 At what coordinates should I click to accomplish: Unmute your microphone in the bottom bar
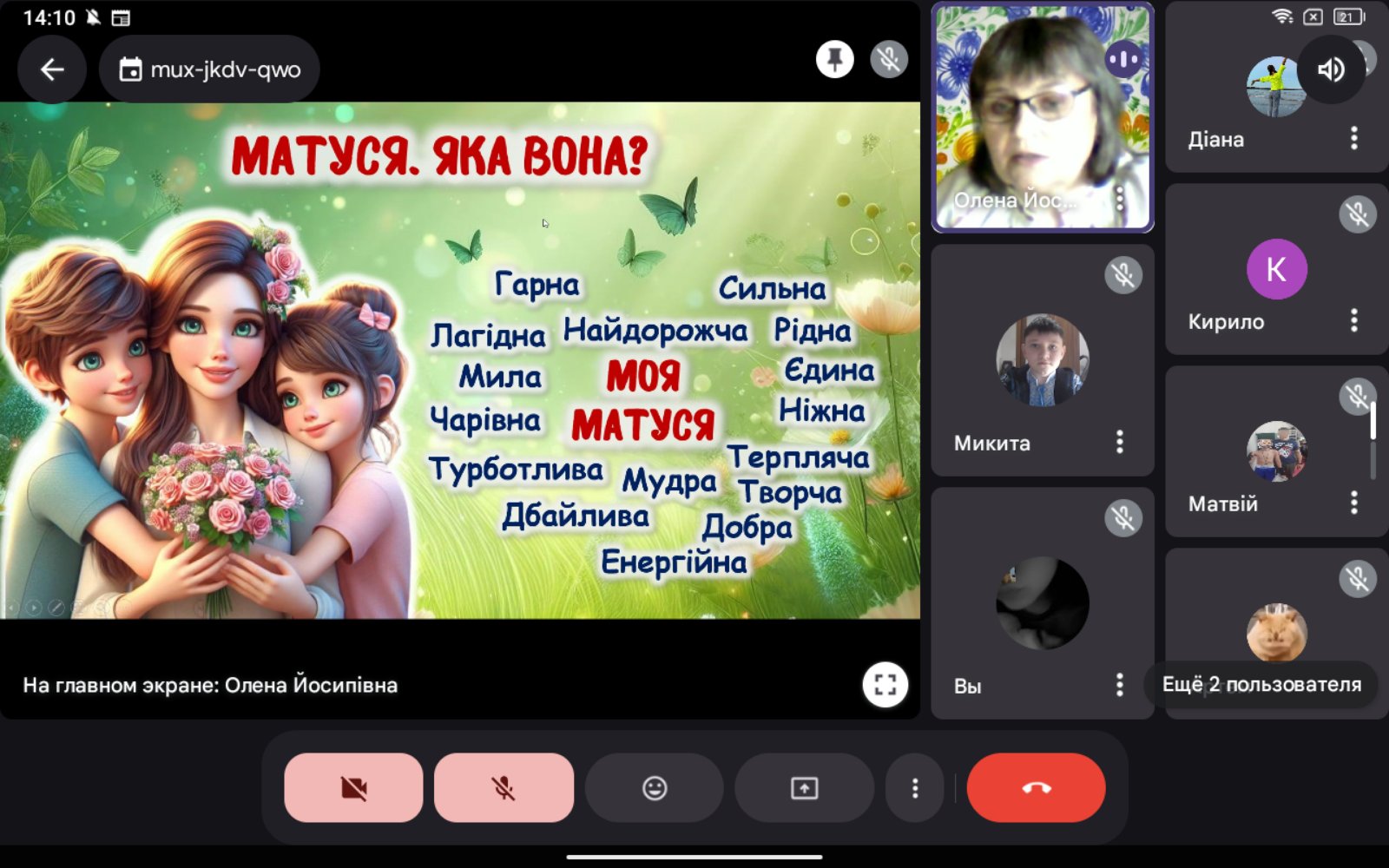pyautogui.click(x=504, y=788)
